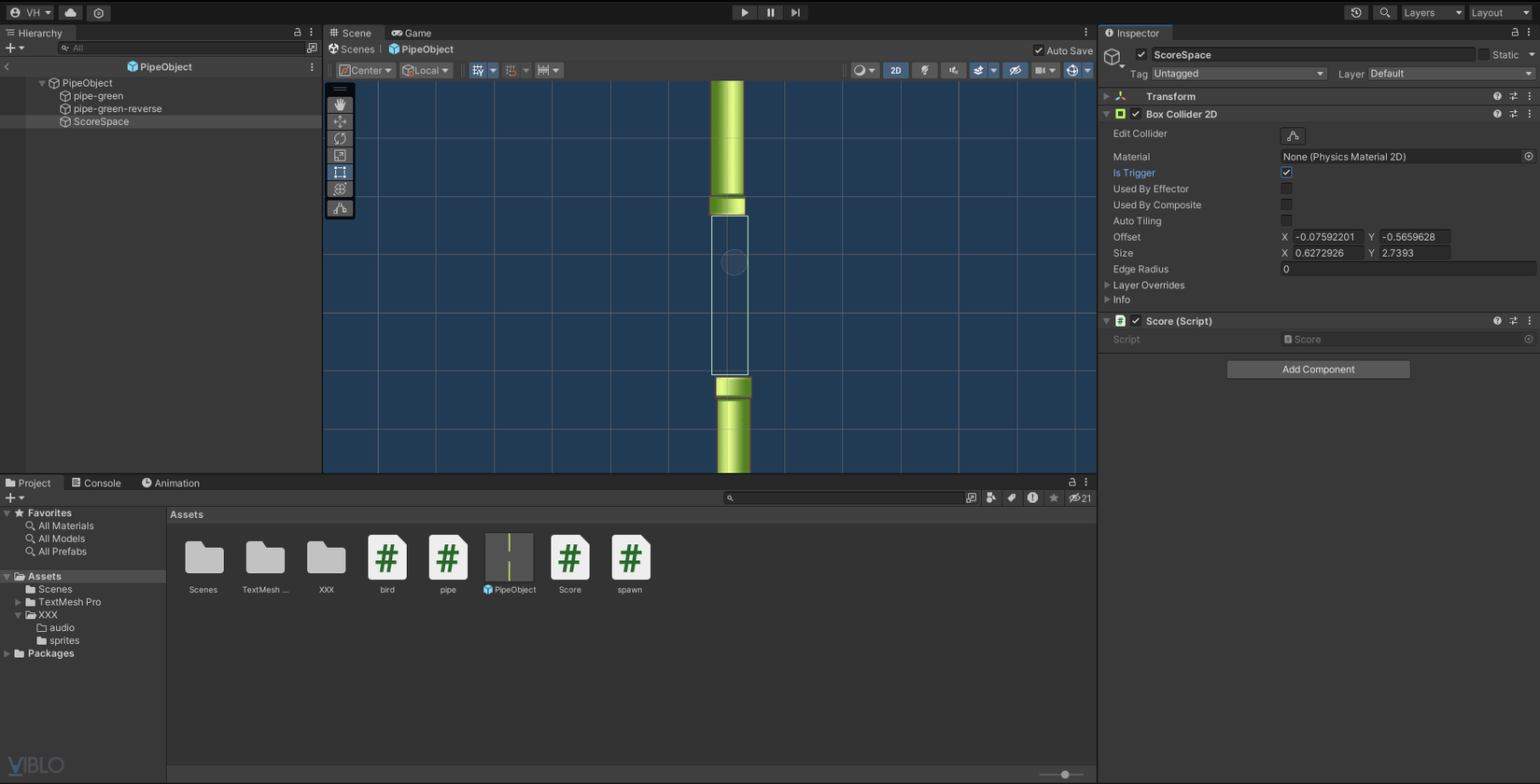Toggle the Auto Save checkbox

pos(1039,50)
